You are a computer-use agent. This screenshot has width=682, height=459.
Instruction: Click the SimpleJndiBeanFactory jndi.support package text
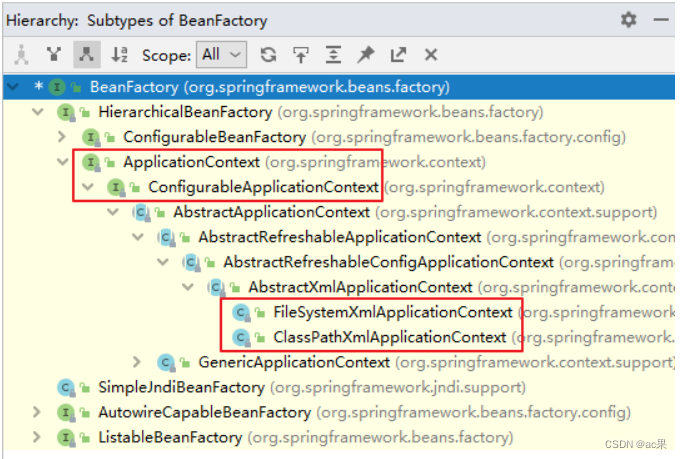coord(398,388)
